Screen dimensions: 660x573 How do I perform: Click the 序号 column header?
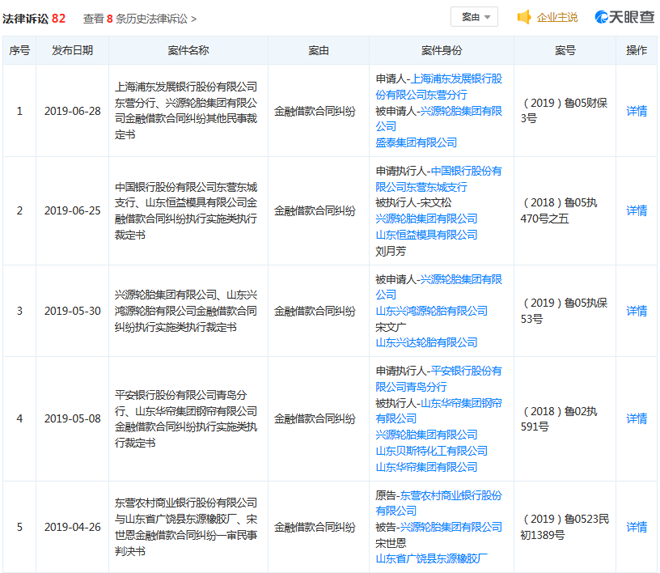[x=19, y=51]
